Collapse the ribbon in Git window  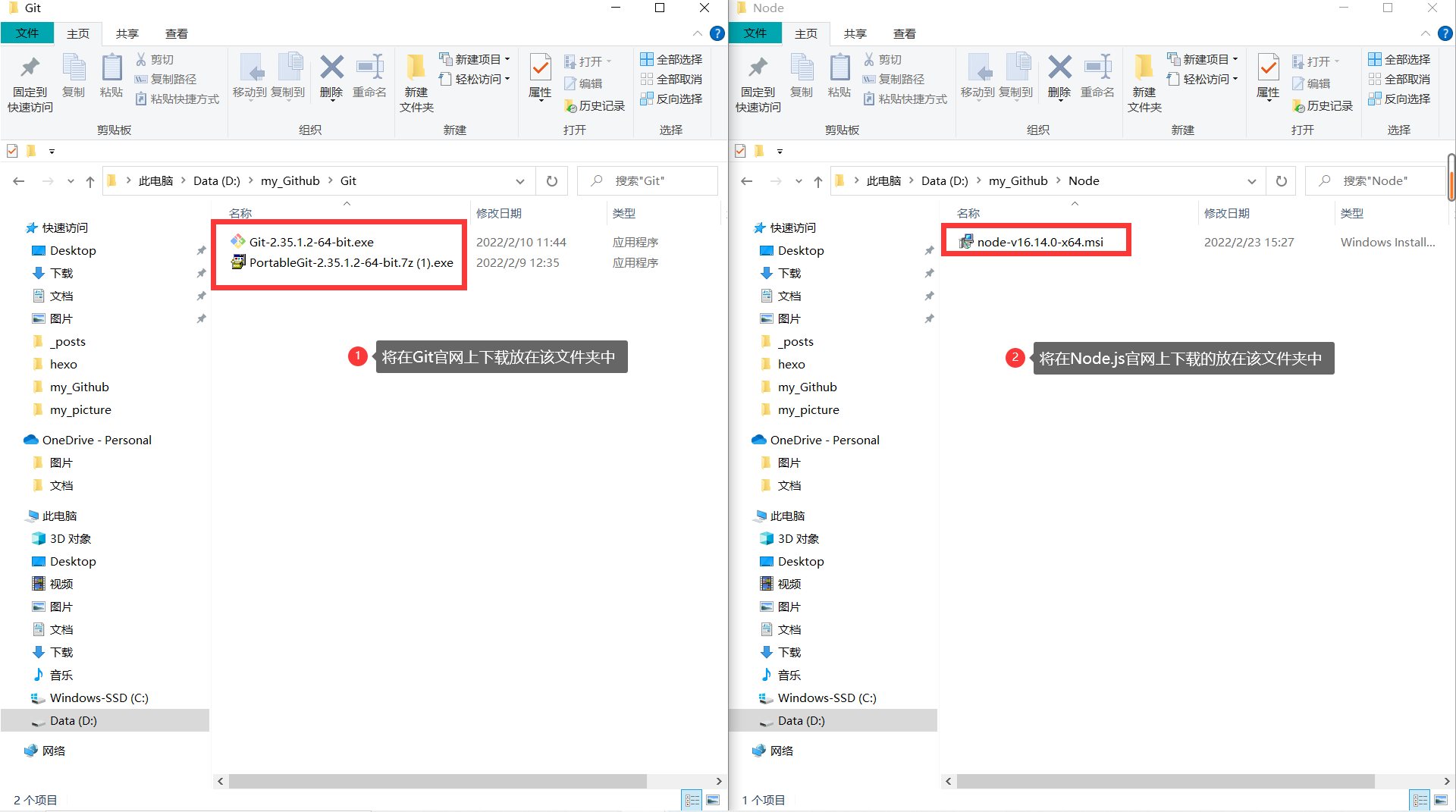pyautogui.click(x=698, y=33)
